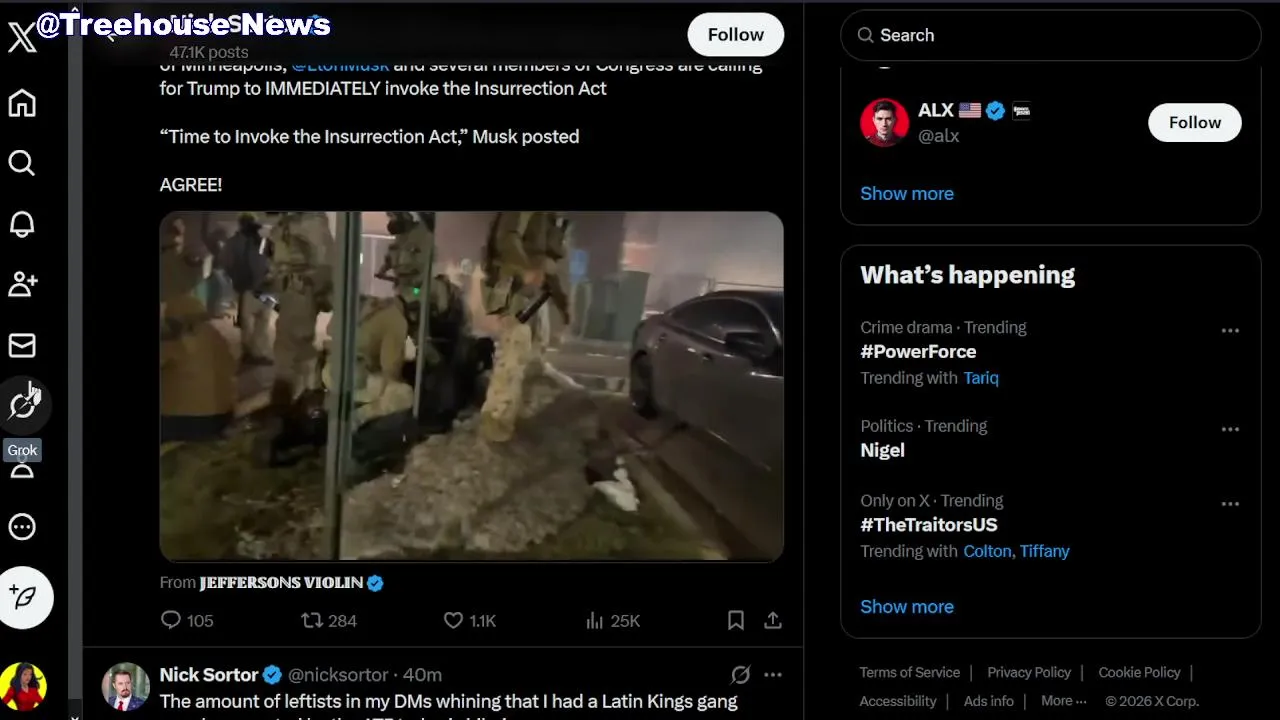1280x720 pixels.
Task: Follow the ALX account
Action: click(1194, 123)
